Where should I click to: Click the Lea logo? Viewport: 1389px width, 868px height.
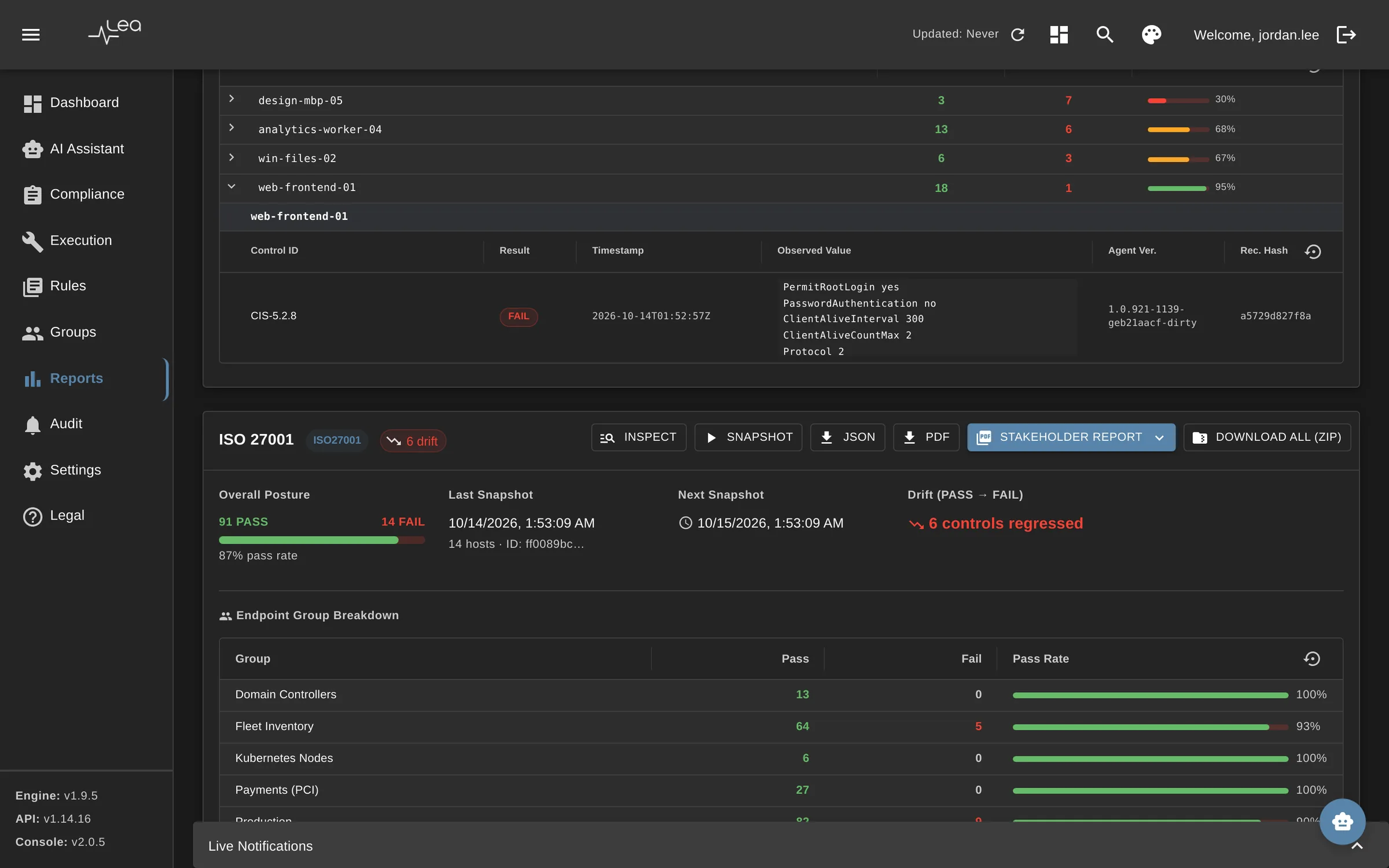115,32
